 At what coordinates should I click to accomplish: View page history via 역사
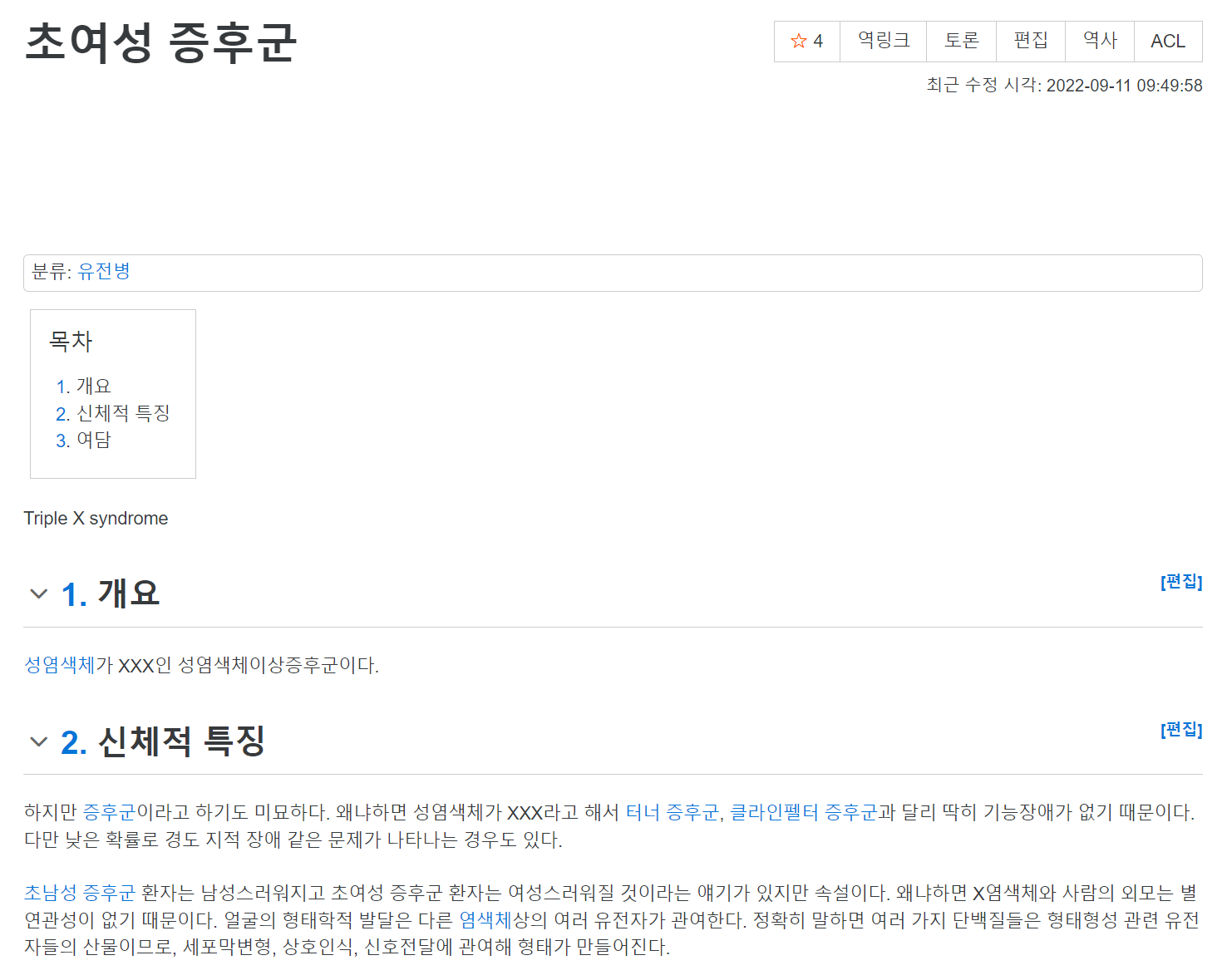pyautogui.click(x=1099, y=42)
